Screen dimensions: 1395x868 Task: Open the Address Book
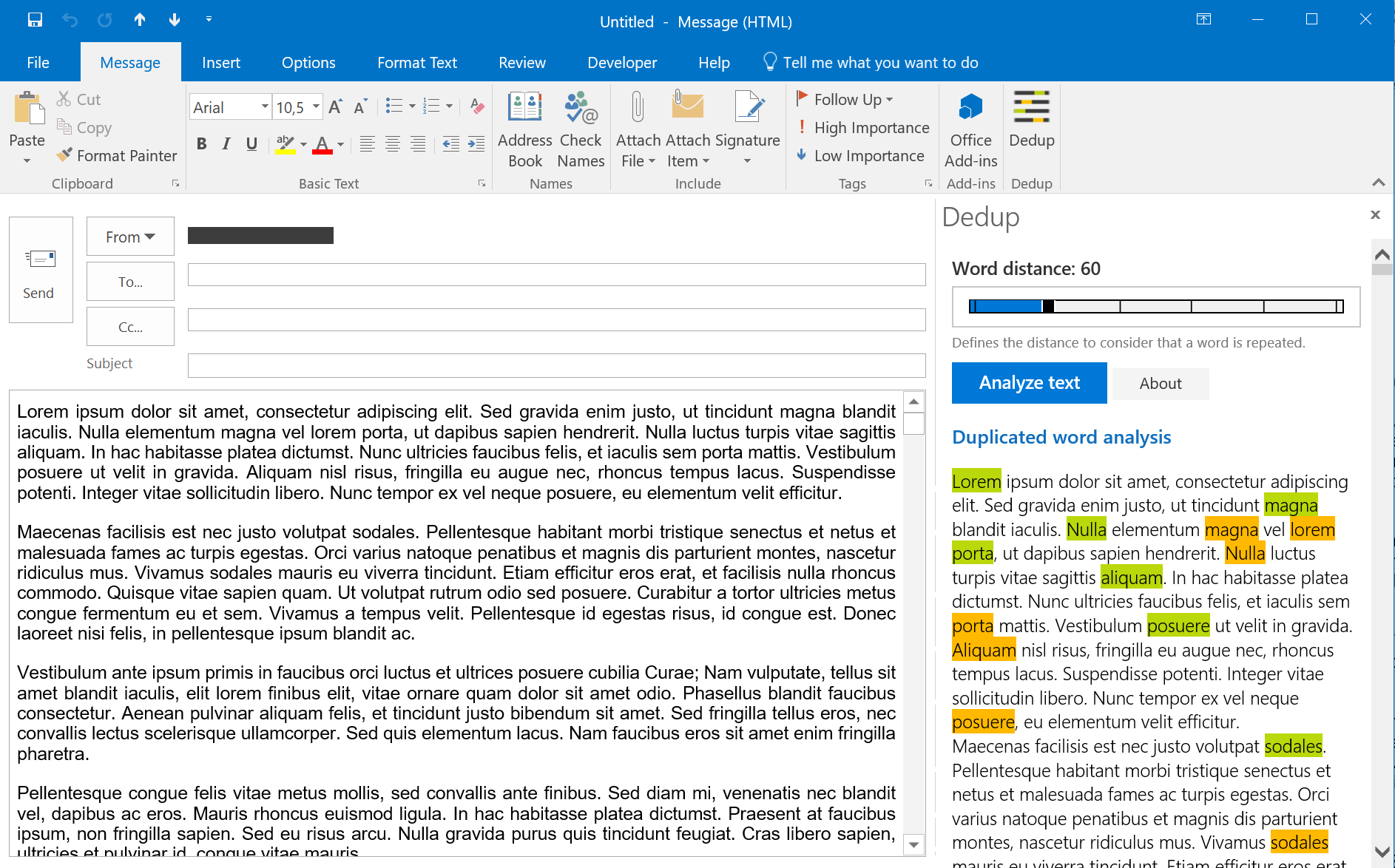click(x=525, y=129)
